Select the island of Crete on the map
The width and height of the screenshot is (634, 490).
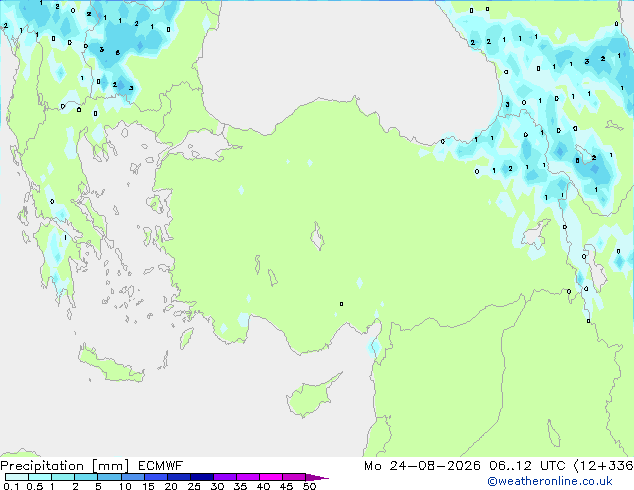coord(111,366)
